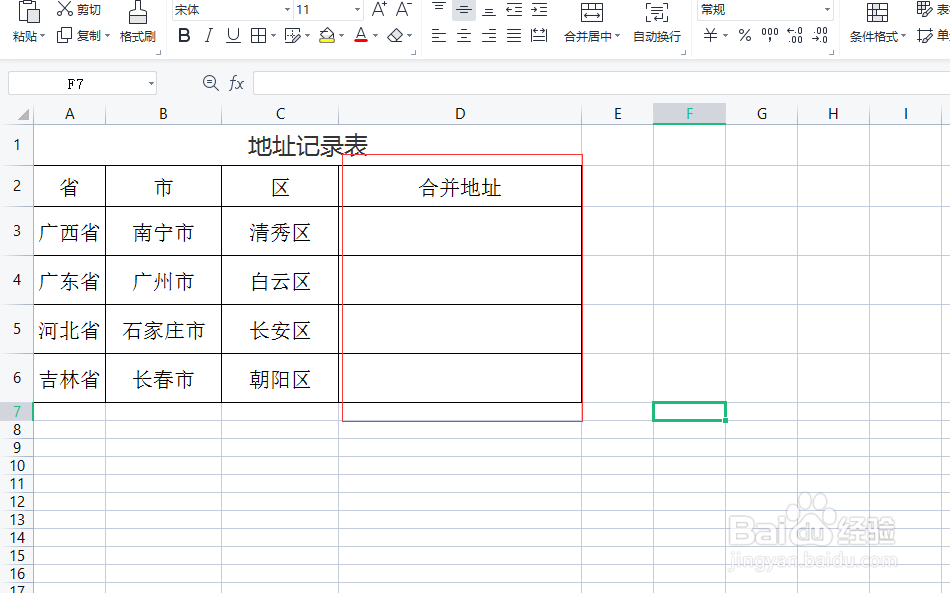Decrease font size with A- icon

[404, 9]
